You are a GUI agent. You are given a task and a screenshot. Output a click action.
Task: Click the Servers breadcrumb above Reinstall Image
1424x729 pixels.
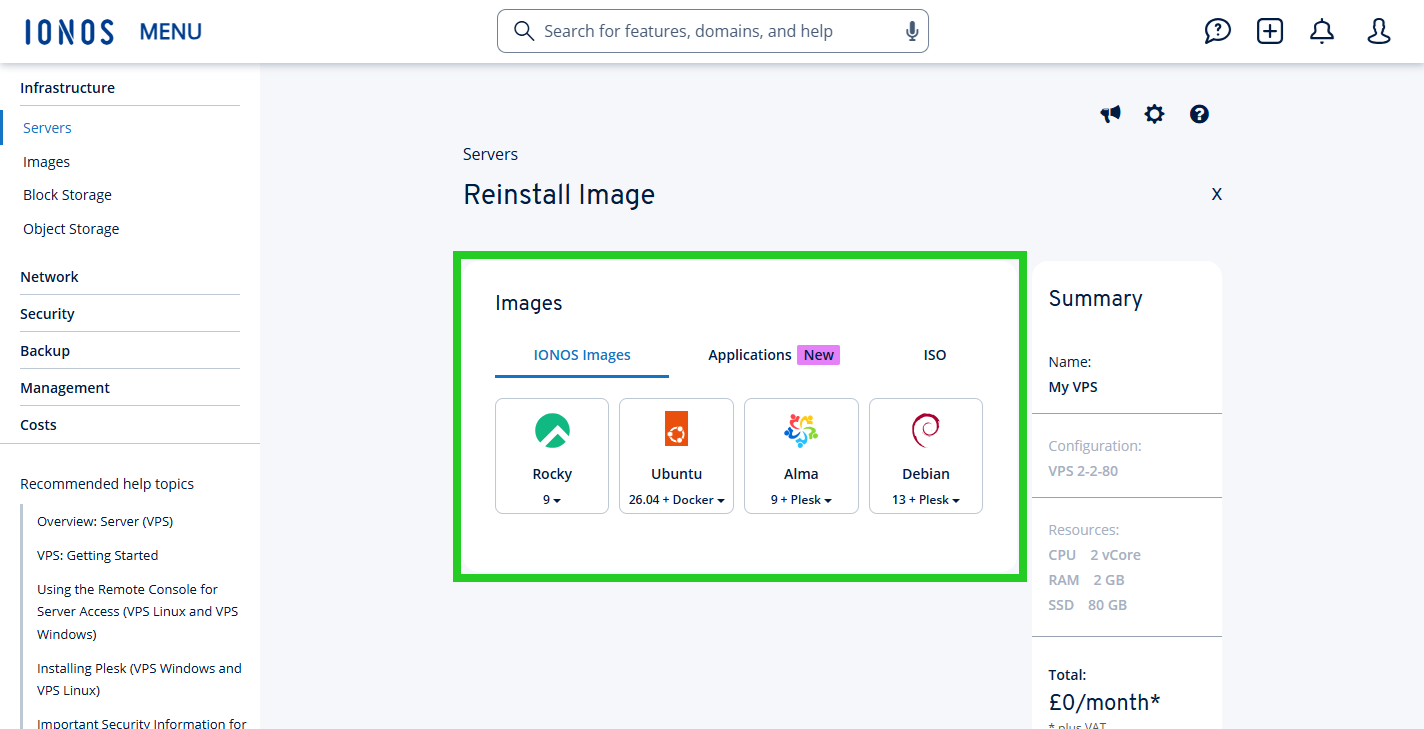490,154
